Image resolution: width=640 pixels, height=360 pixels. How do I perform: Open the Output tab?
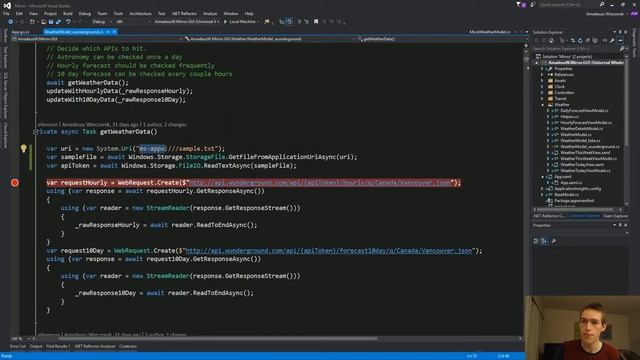click(36, 347)
